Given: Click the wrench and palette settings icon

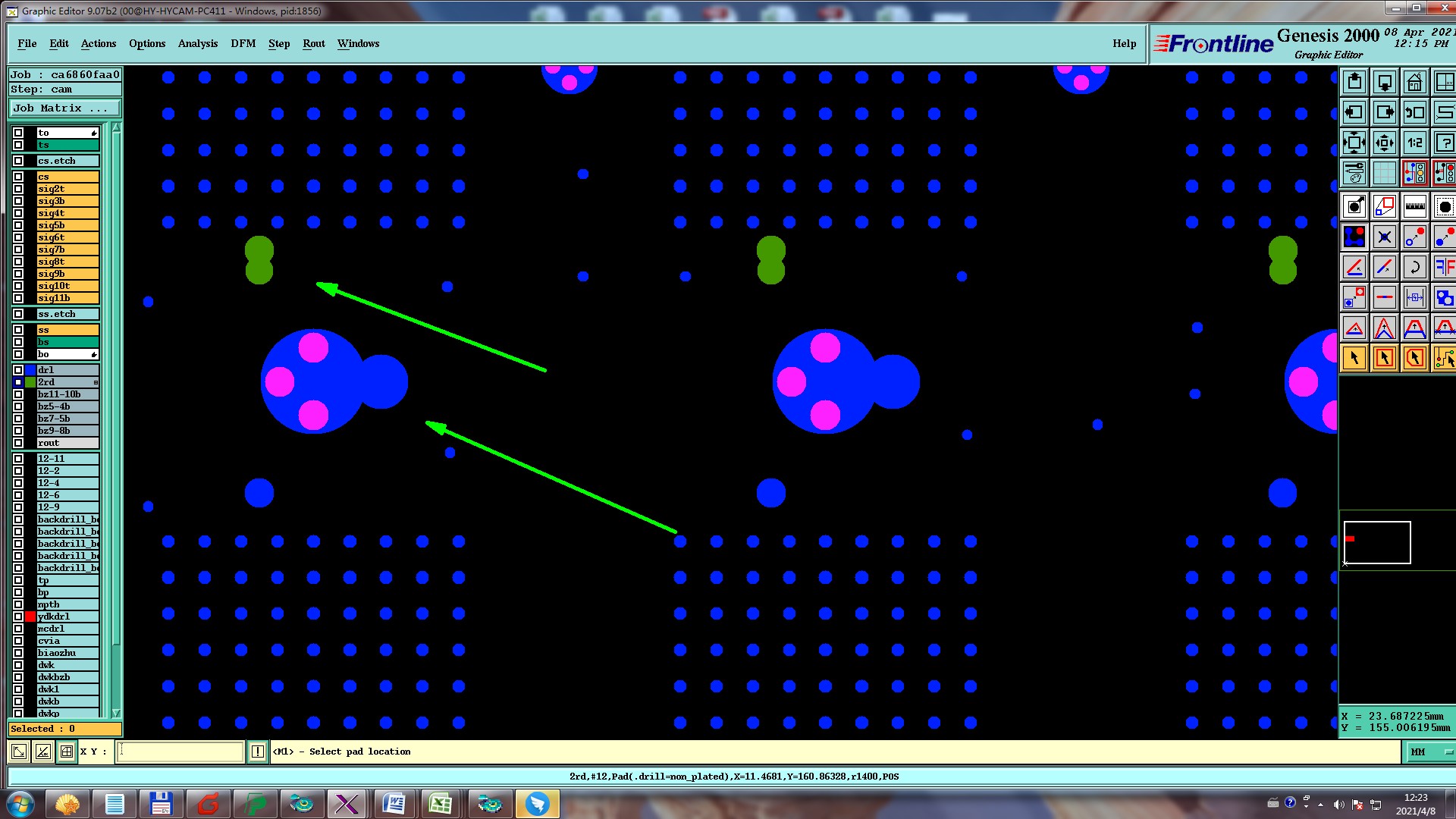Looking at the screenshot, I should 1354,173.
